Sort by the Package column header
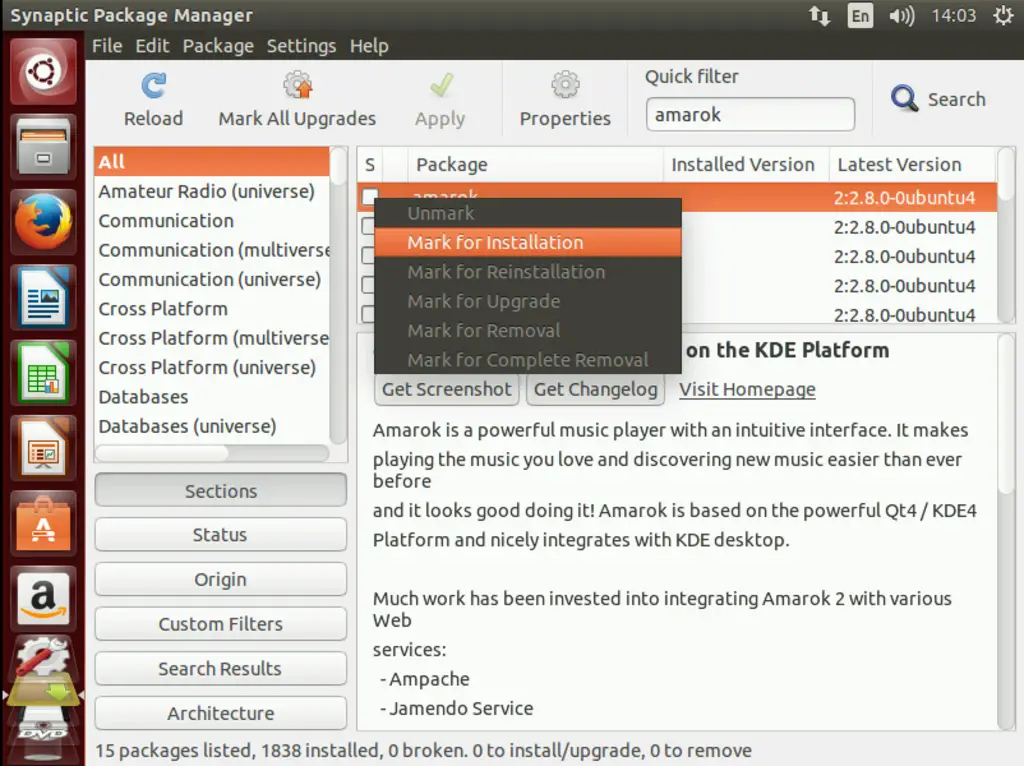Screen dimensions: 1024x766 point(536,165)
